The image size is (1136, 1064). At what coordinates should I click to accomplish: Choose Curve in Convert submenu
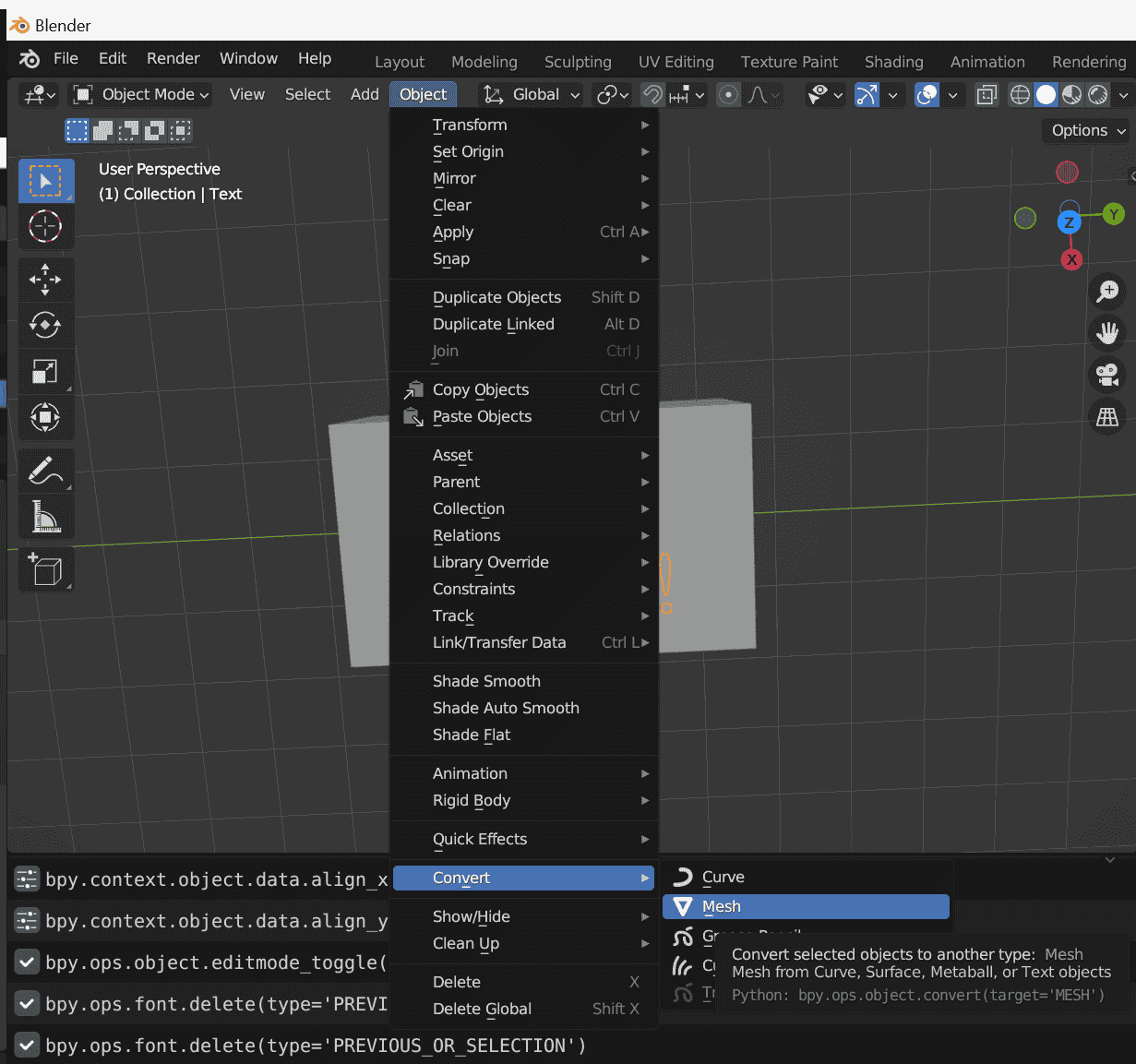tap(806, 877)
